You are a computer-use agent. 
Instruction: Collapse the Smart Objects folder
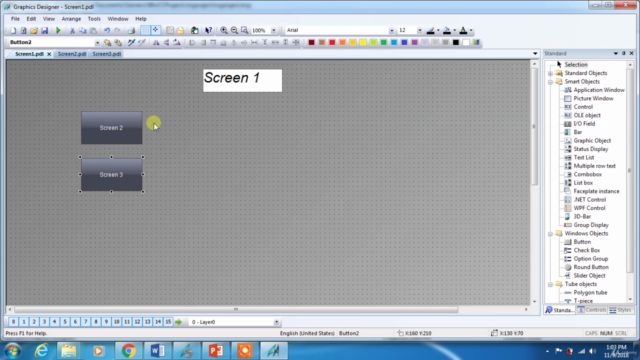click(x=550, y=82)
